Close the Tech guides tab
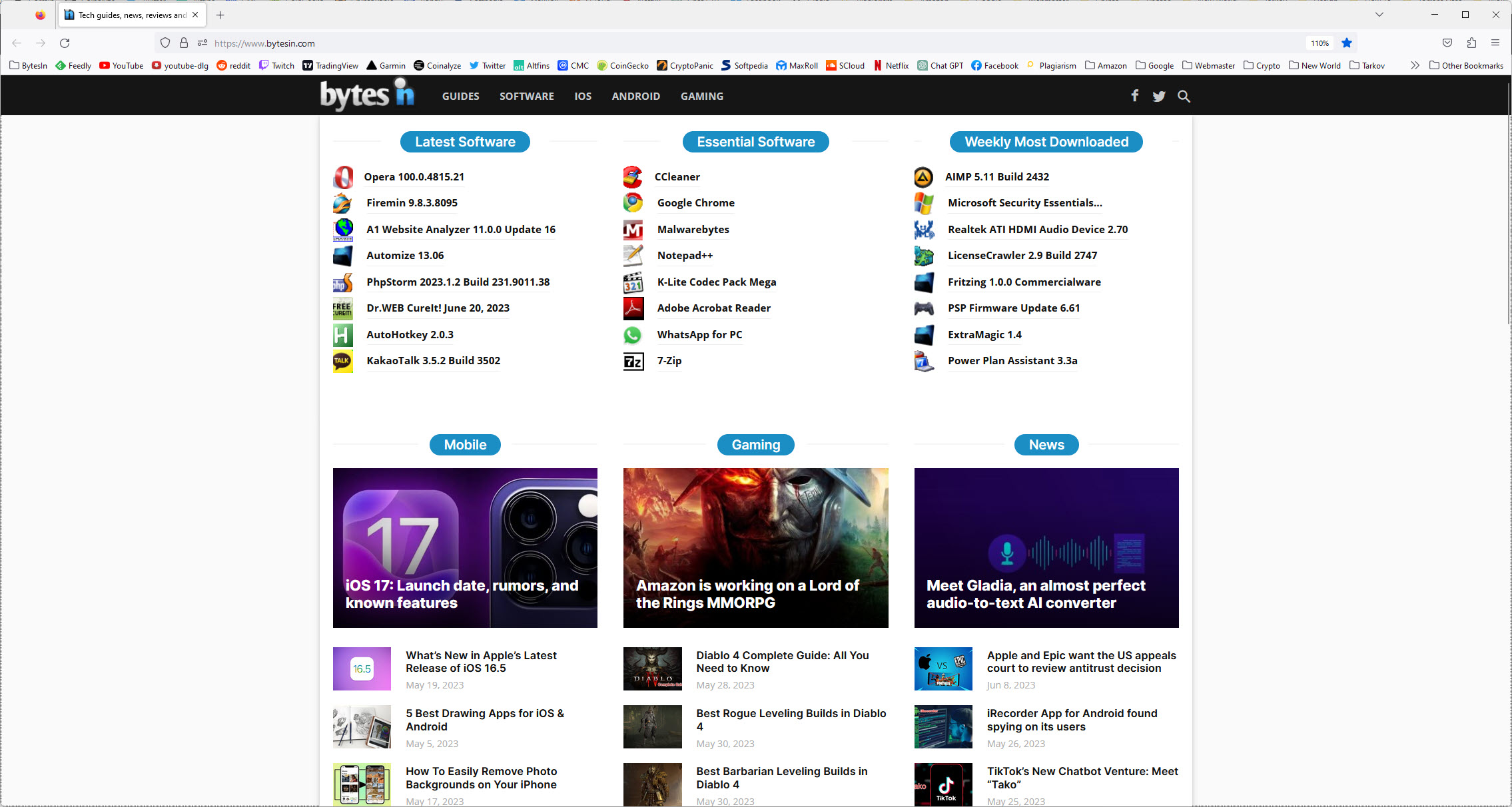1512x807 pixels. tap(195, 15)
